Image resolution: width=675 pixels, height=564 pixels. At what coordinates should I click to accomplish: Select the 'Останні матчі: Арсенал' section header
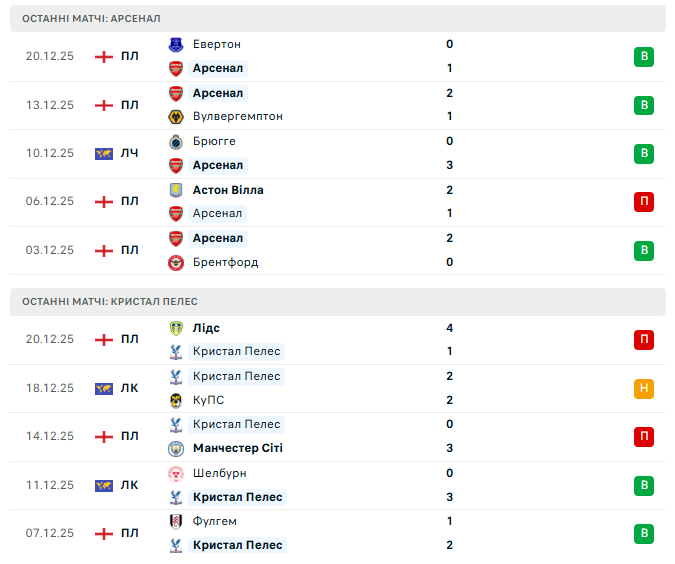[91, 19]
